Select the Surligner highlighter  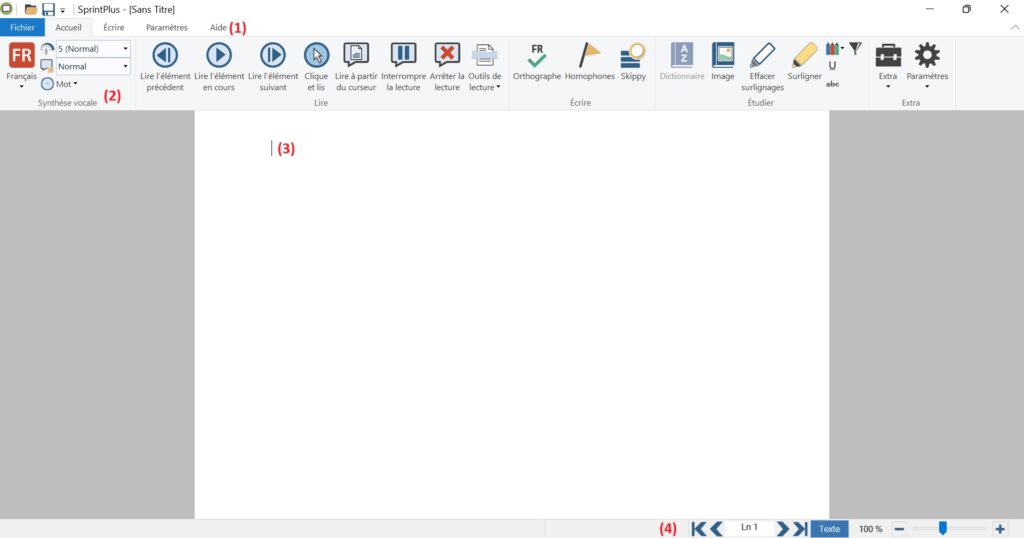coord(804,63)
